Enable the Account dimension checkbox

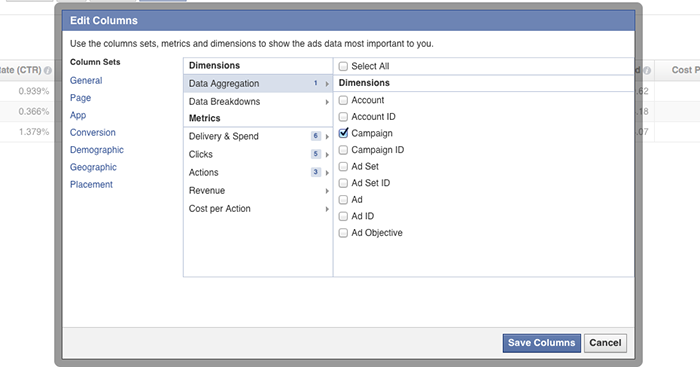coord(343,100)
